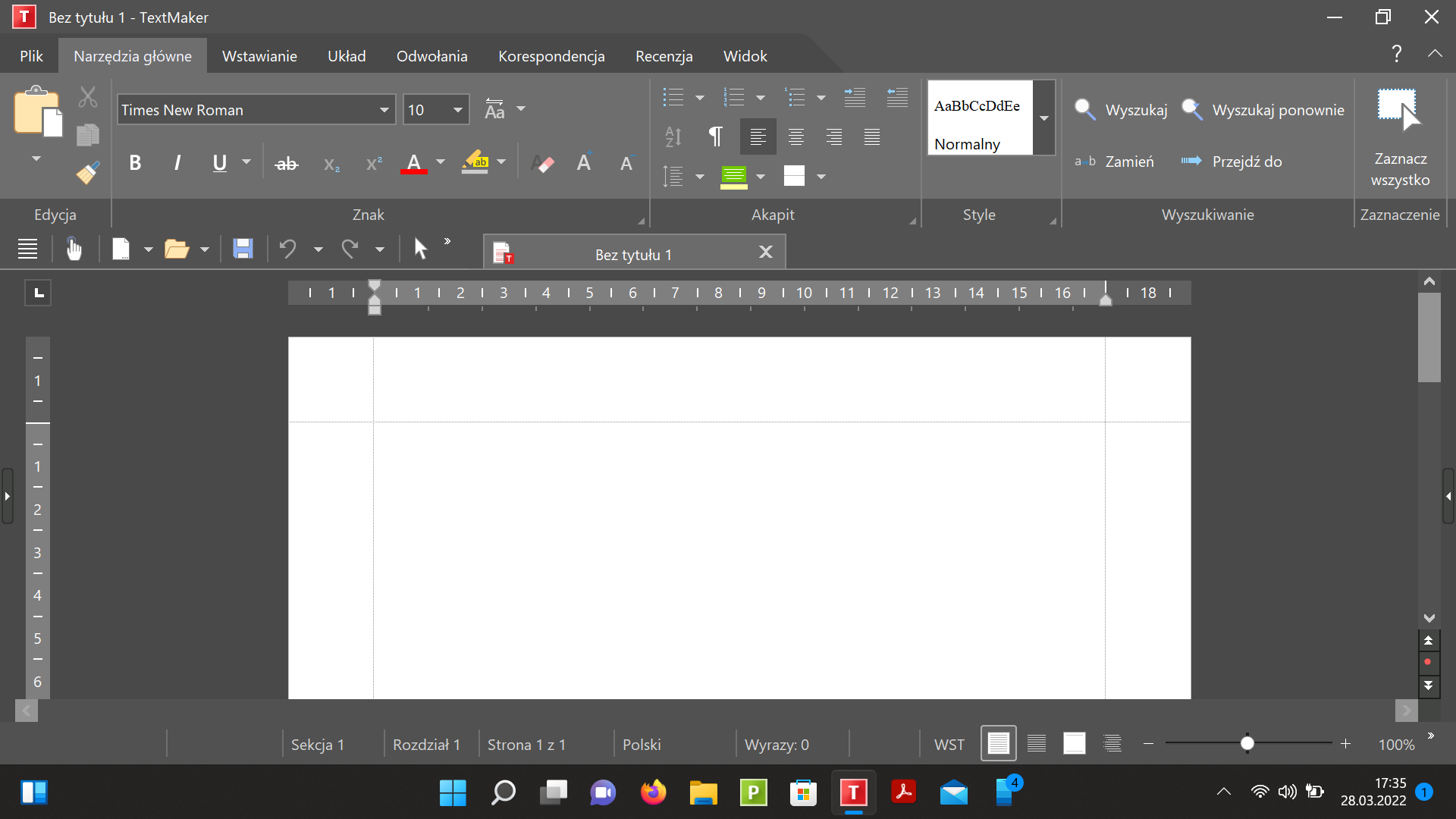Switch to the Wstawianie ribbon tab
The height and width of the screenshot is (819, 1456).
[x=259, y=56]
